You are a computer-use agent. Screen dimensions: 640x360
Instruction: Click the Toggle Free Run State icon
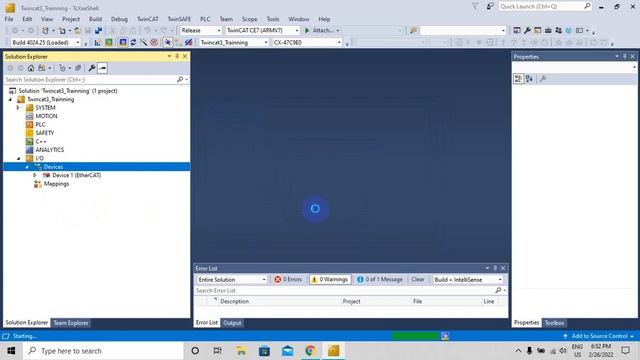click(x=154, y=42)
